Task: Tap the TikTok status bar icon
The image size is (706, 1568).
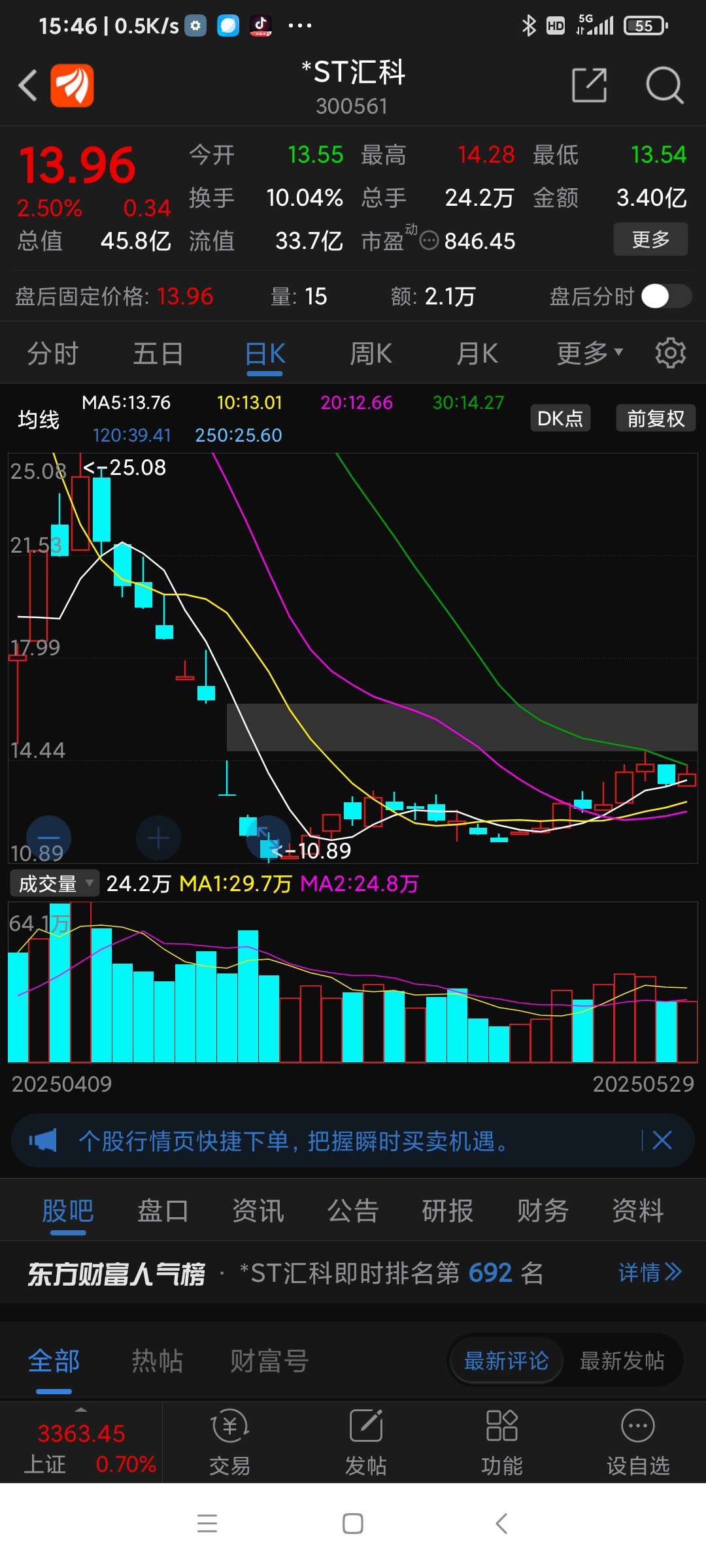Action: point(261,25)
